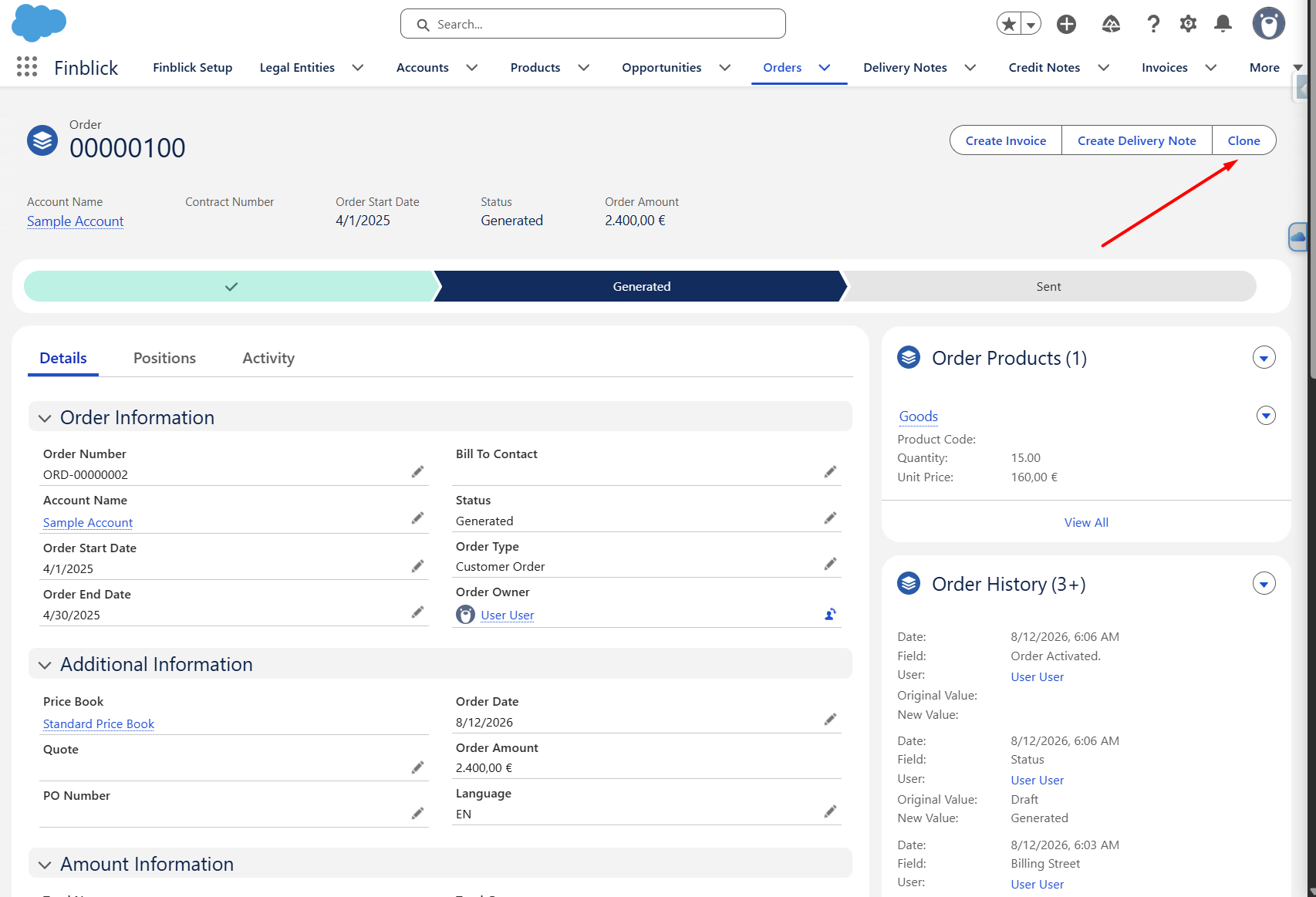
Task: Open the notifications bell
Action: point(1223,24)
